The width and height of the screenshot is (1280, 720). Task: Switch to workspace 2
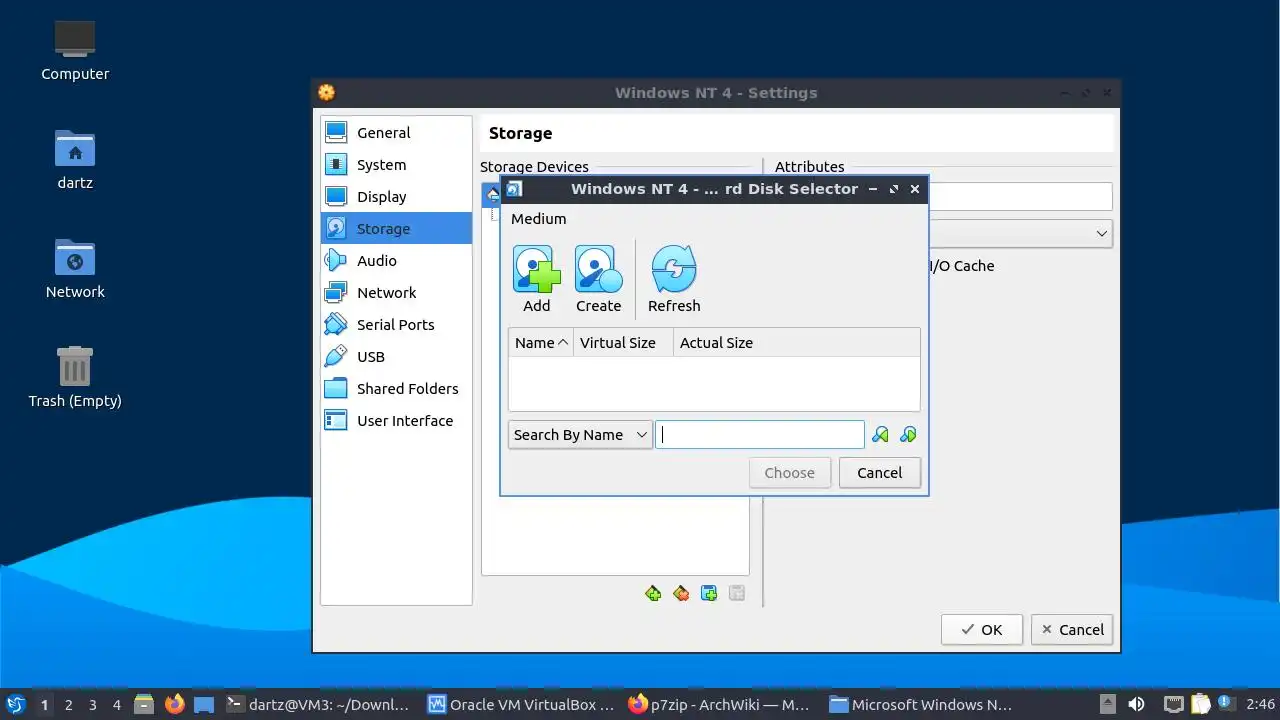pos(69,704)
